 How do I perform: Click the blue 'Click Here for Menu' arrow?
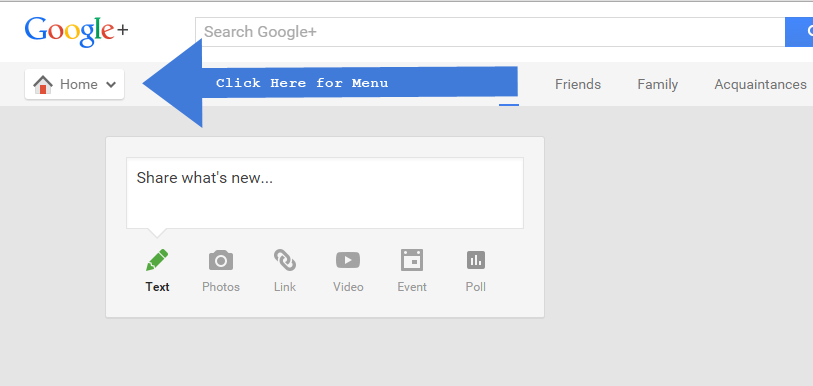pyautogui.click(x=330, y=83)
